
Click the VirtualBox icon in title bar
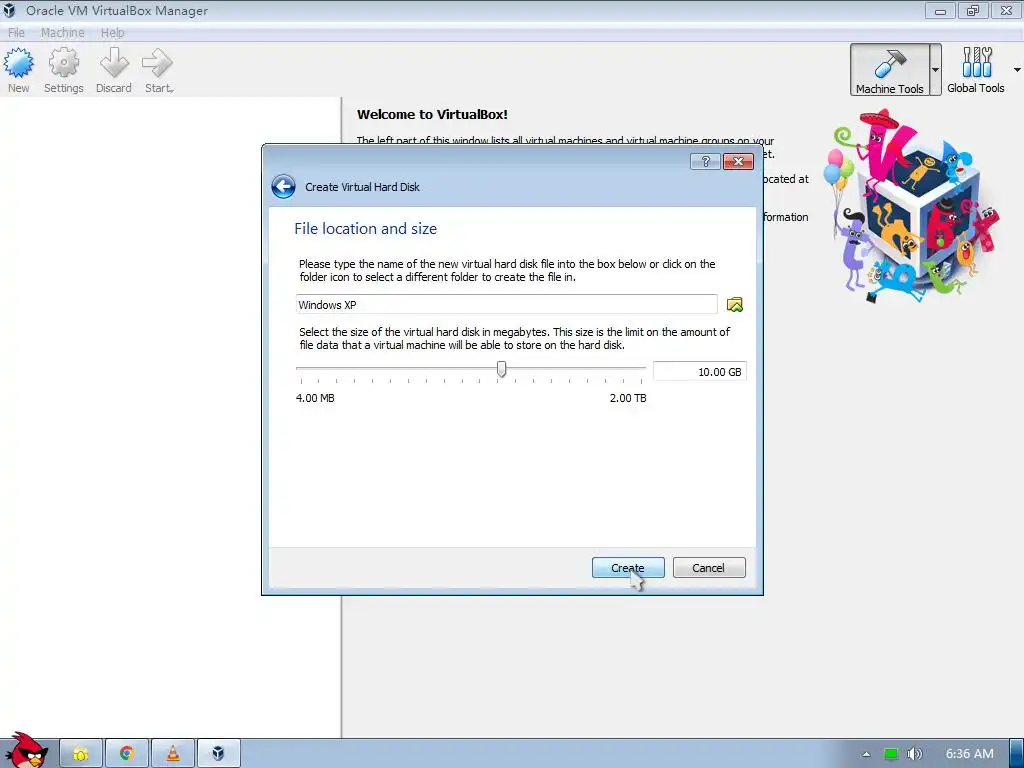[x=9, y=10]
